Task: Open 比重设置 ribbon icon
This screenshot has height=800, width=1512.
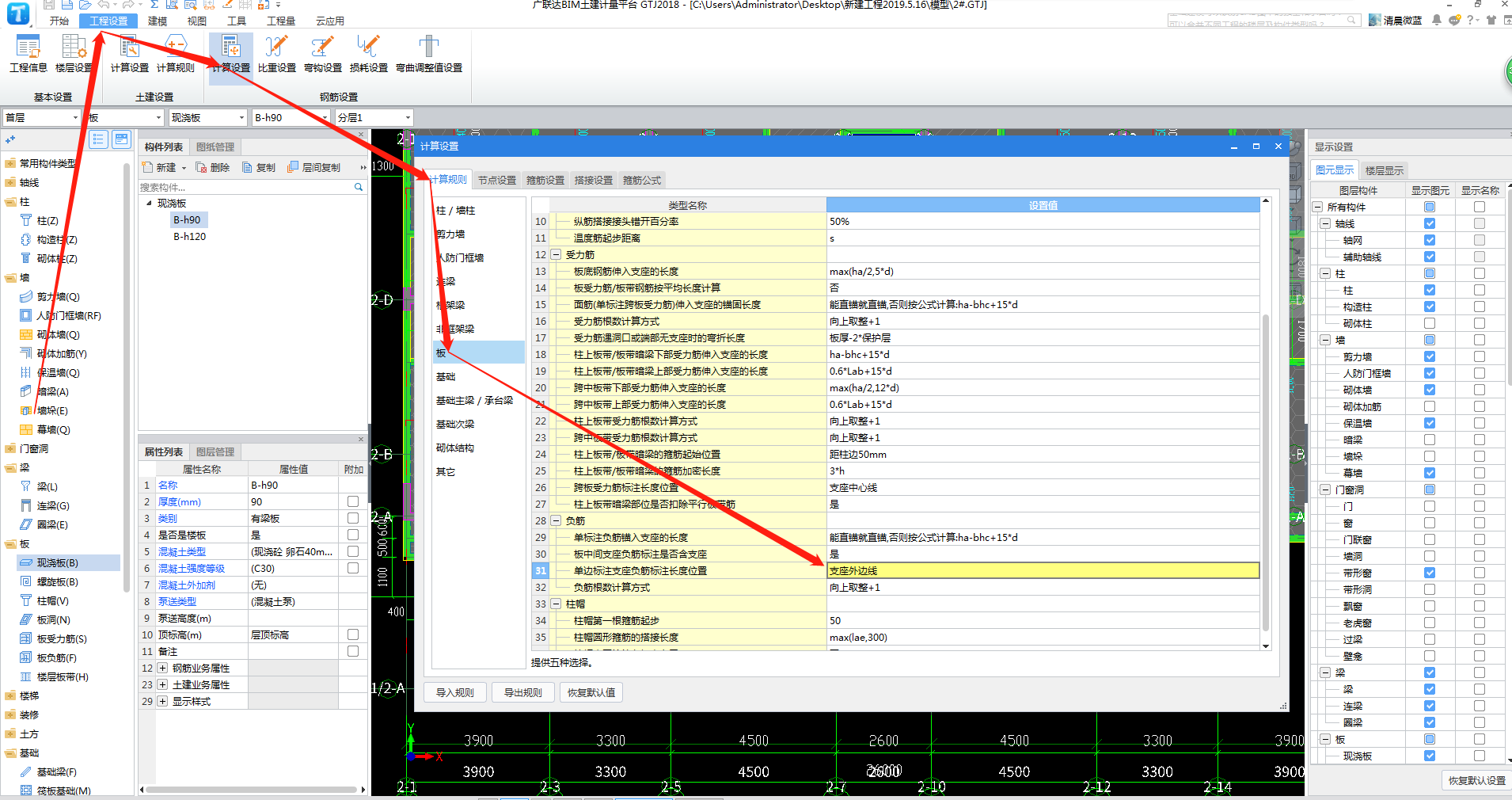Action: tap(277, 54)
